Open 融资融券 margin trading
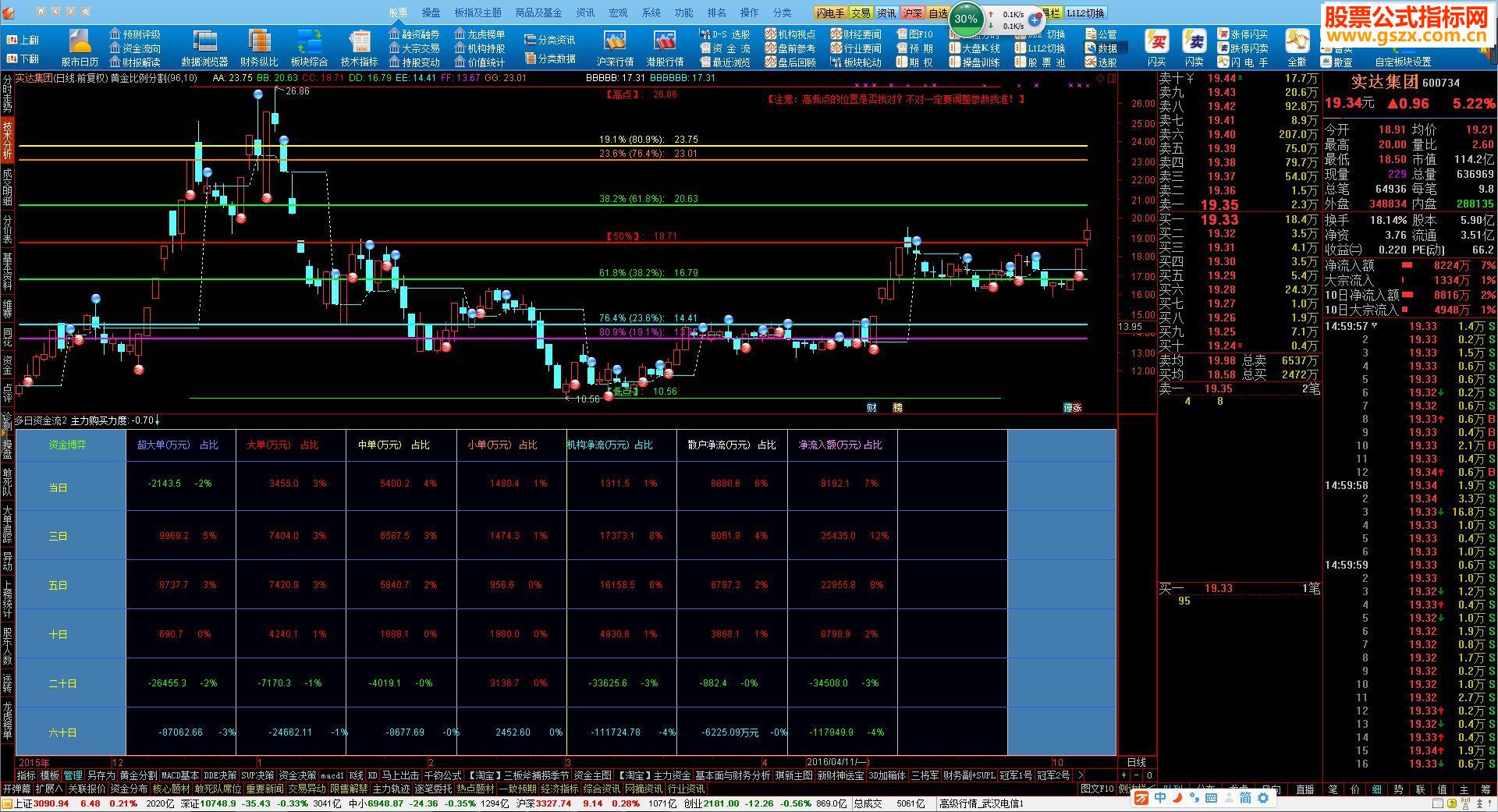Image resolution: width=1498 pixels, height=812 pixels. [415, 34]
